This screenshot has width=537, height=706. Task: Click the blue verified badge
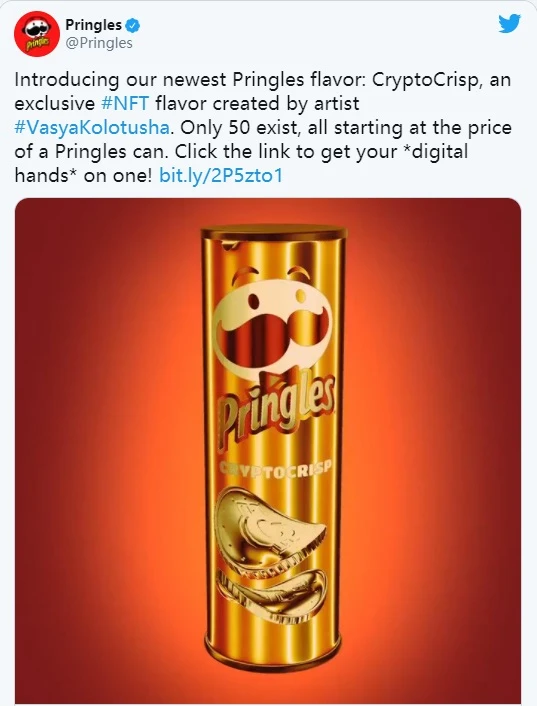[132, 25]
